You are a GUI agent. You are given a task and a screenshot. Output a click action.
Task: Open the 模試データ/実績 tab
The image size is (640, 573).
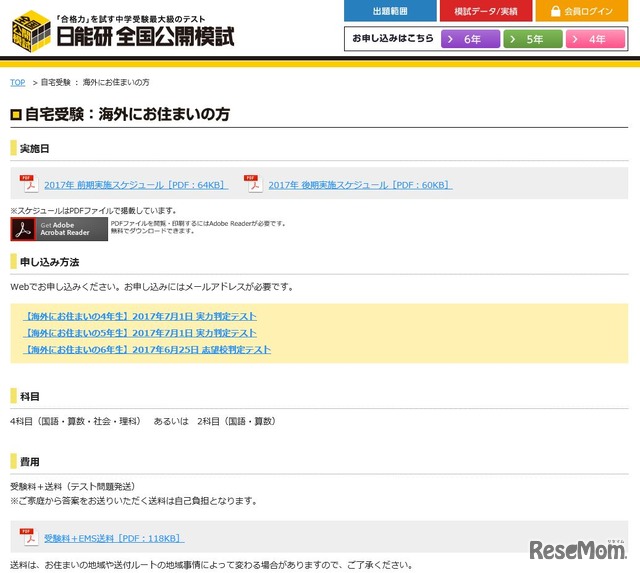(486, 11)
